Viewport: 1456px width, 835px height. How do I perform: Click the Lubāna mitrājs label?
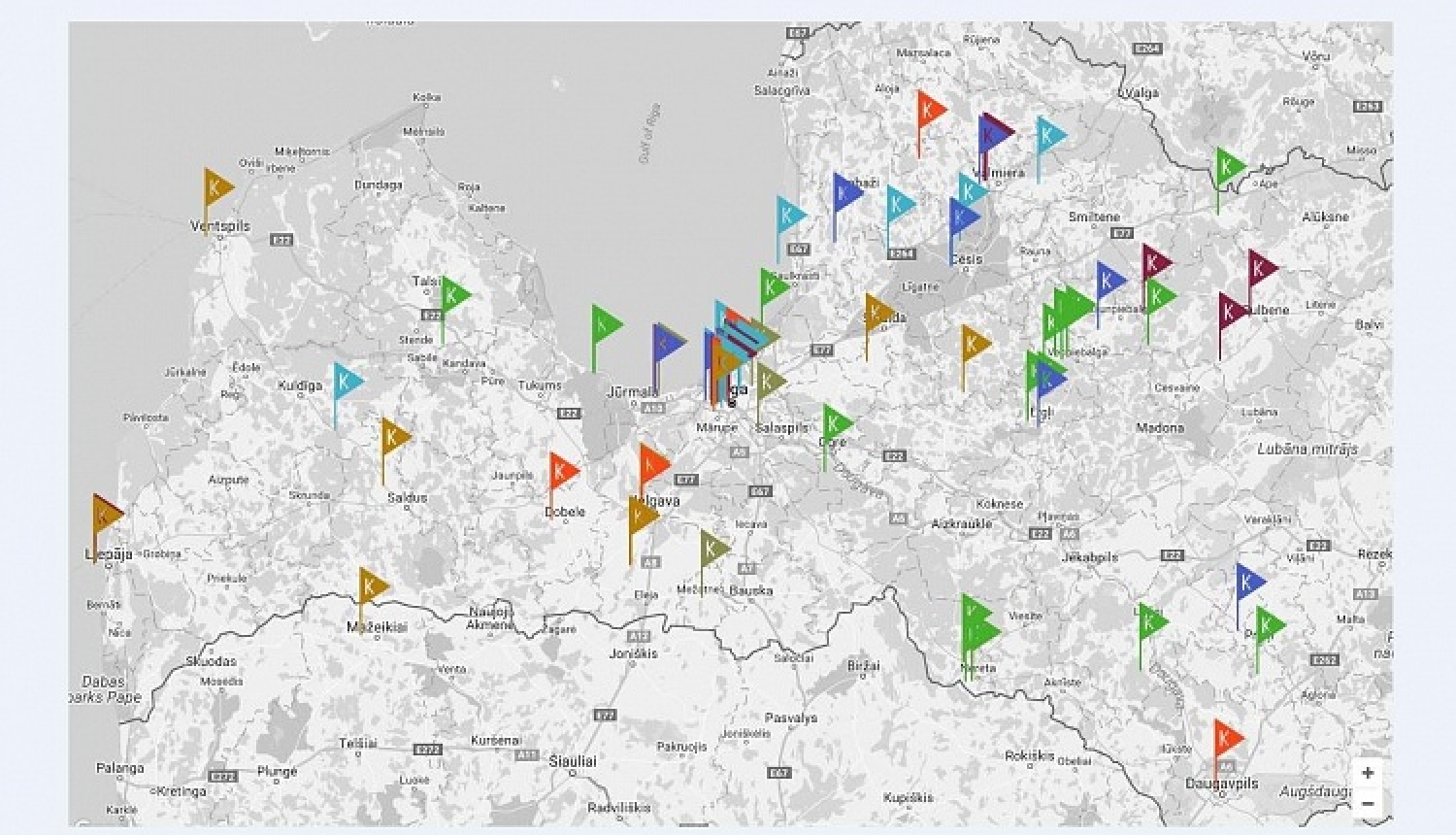click(1307, 450)
